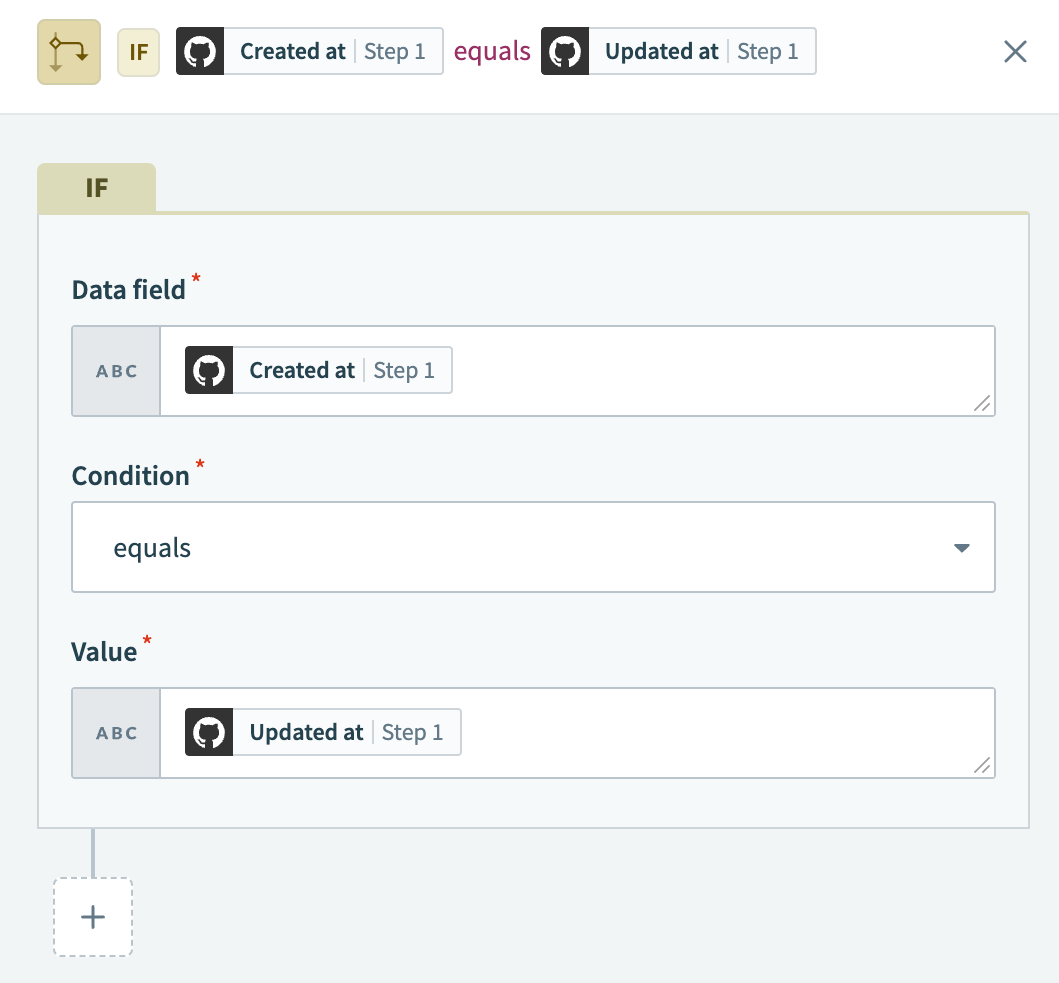Select the Updated at Step 1 token
Viewport: 1059px width, 983px height.
[x=320, y=732]
